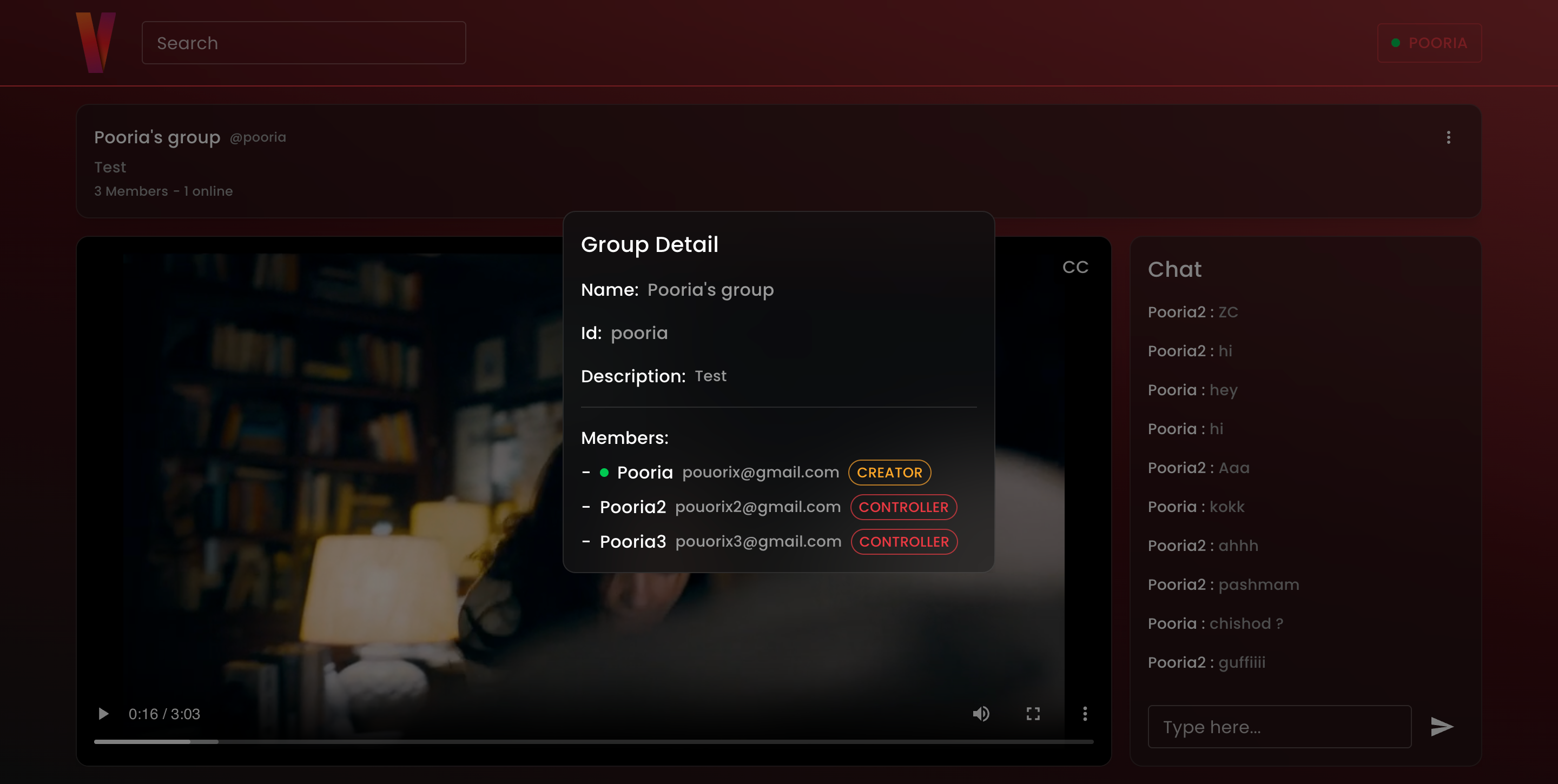This screenshot has height=784, width=1558.
Task: Mute the video volume icon
Action: click(980, 714)
